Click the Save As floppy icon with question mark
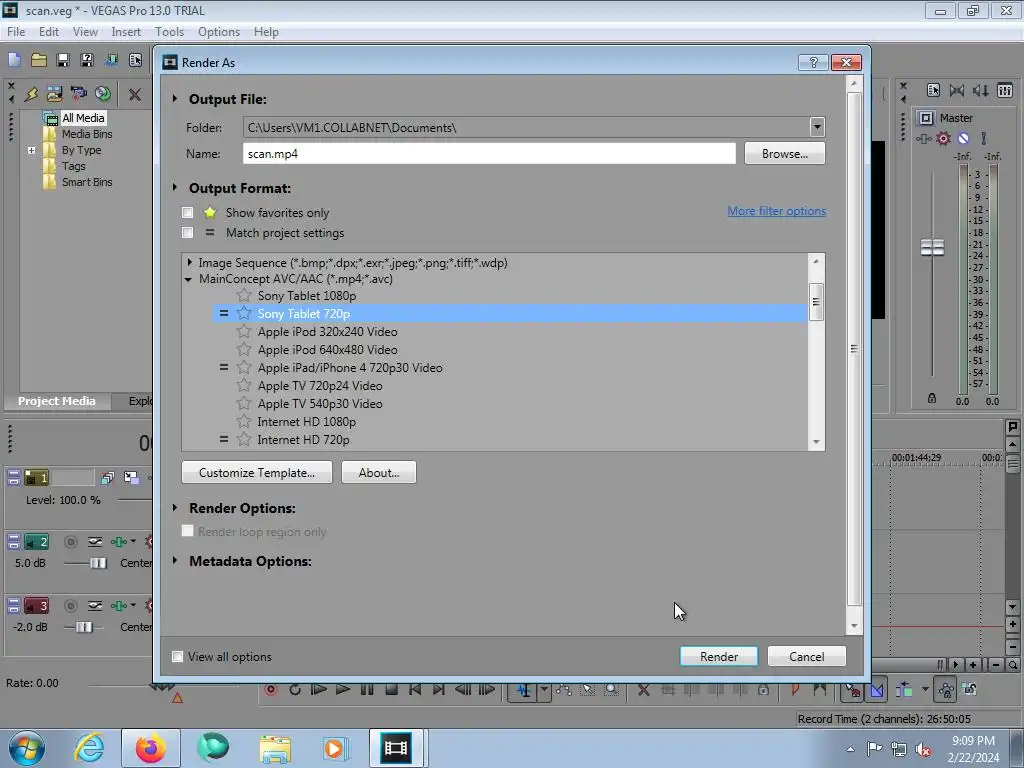1024x768 pixels. tap(87, 60)
